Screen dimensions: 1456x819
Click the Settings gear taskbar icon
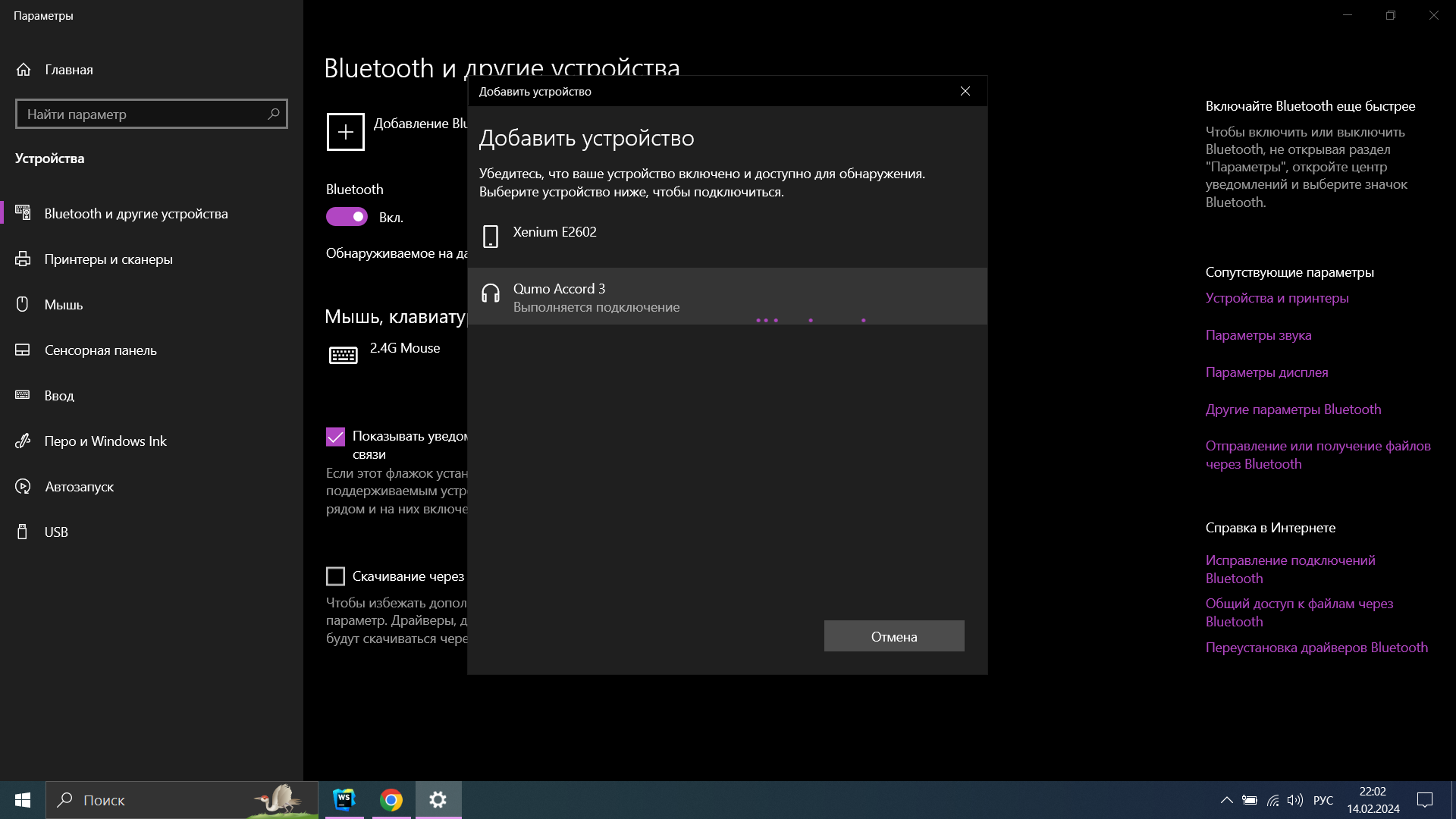[438, 800]
